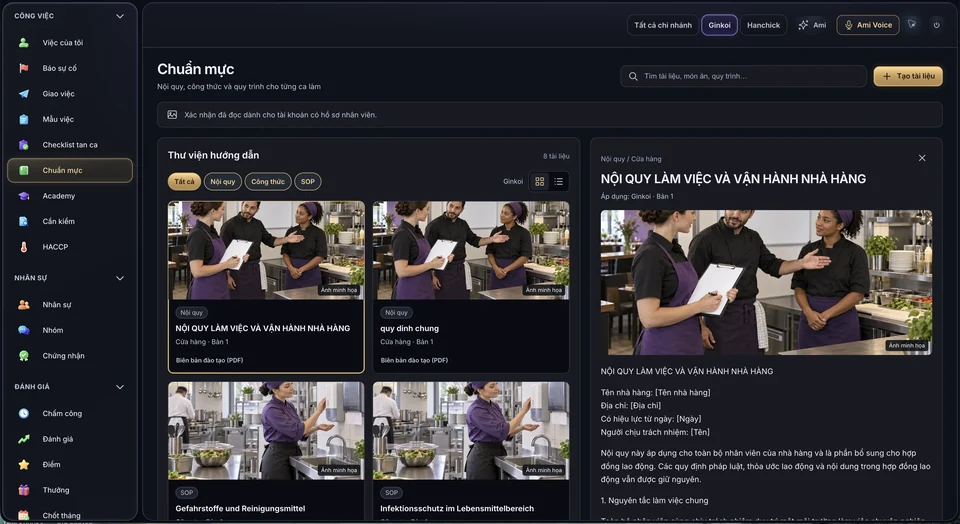This screenshot has width=960, height=524.
Task: Select Tất cả chi nhánh branch
Action: (x=662, y=25)
